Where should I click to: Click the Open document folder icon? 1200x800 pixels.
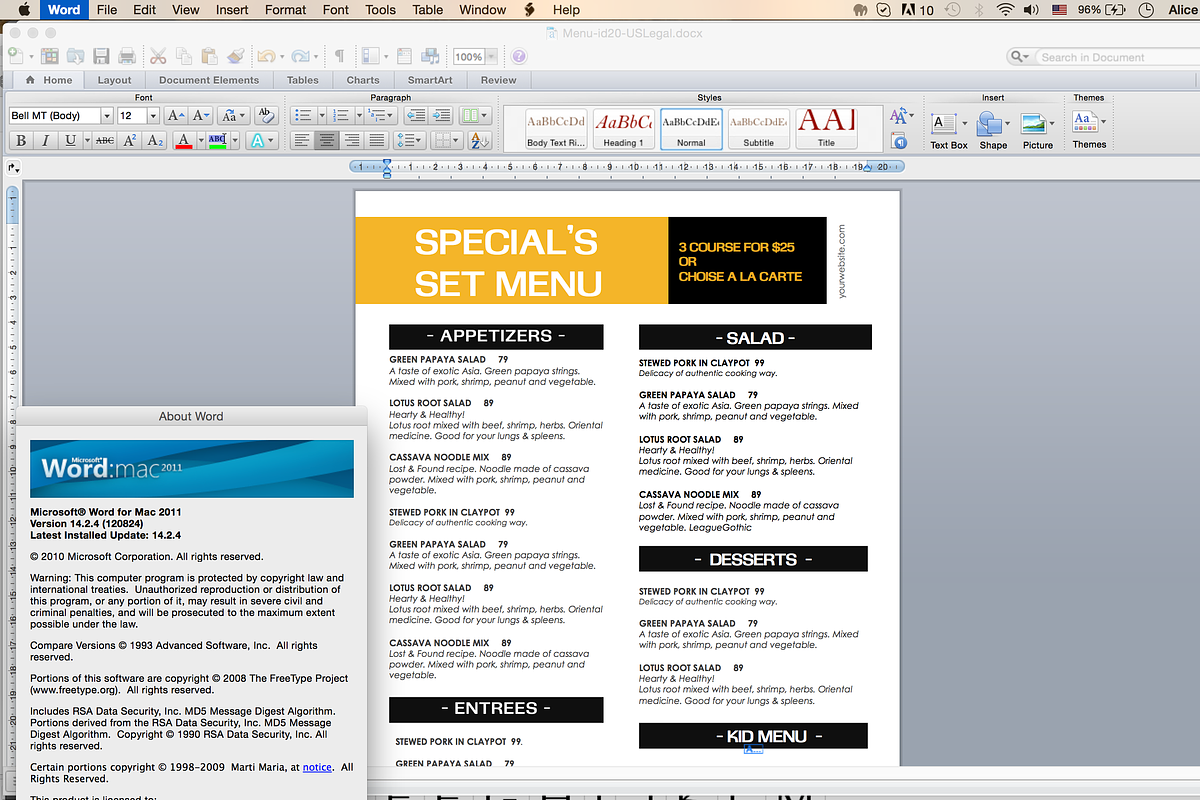[75, 57]
